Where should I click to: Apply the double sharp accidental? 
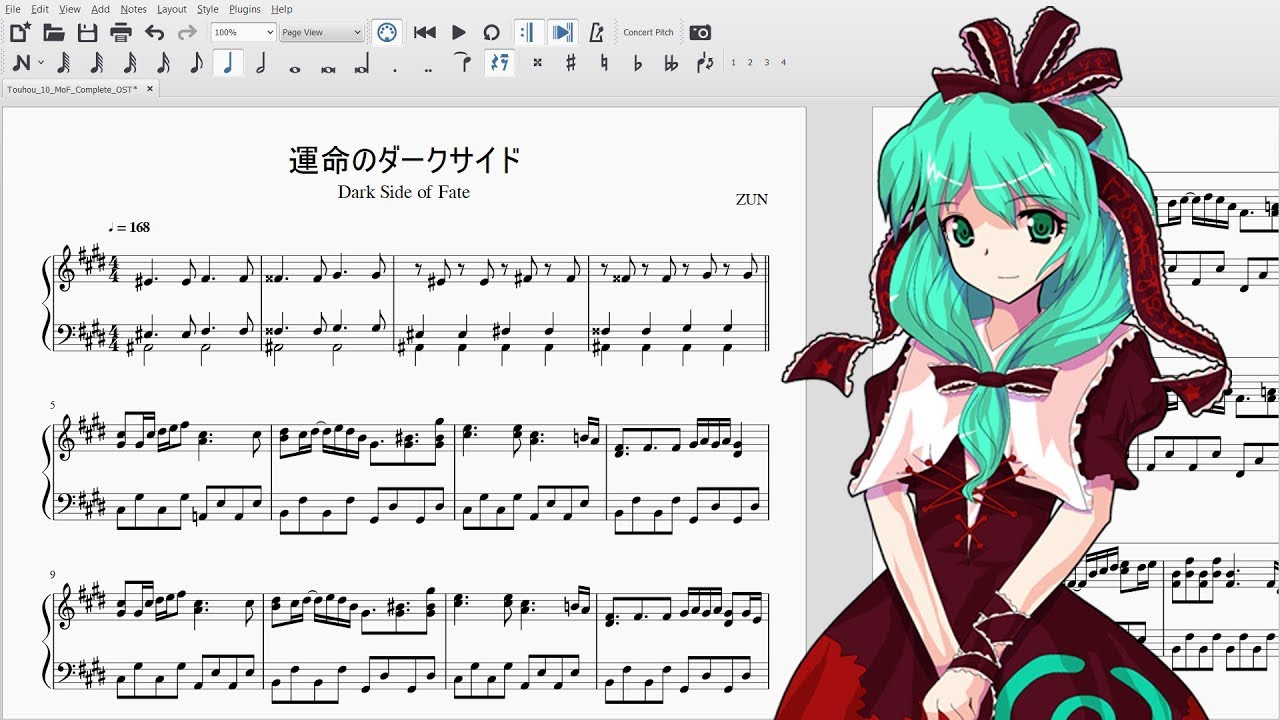(x=537, y=63)
